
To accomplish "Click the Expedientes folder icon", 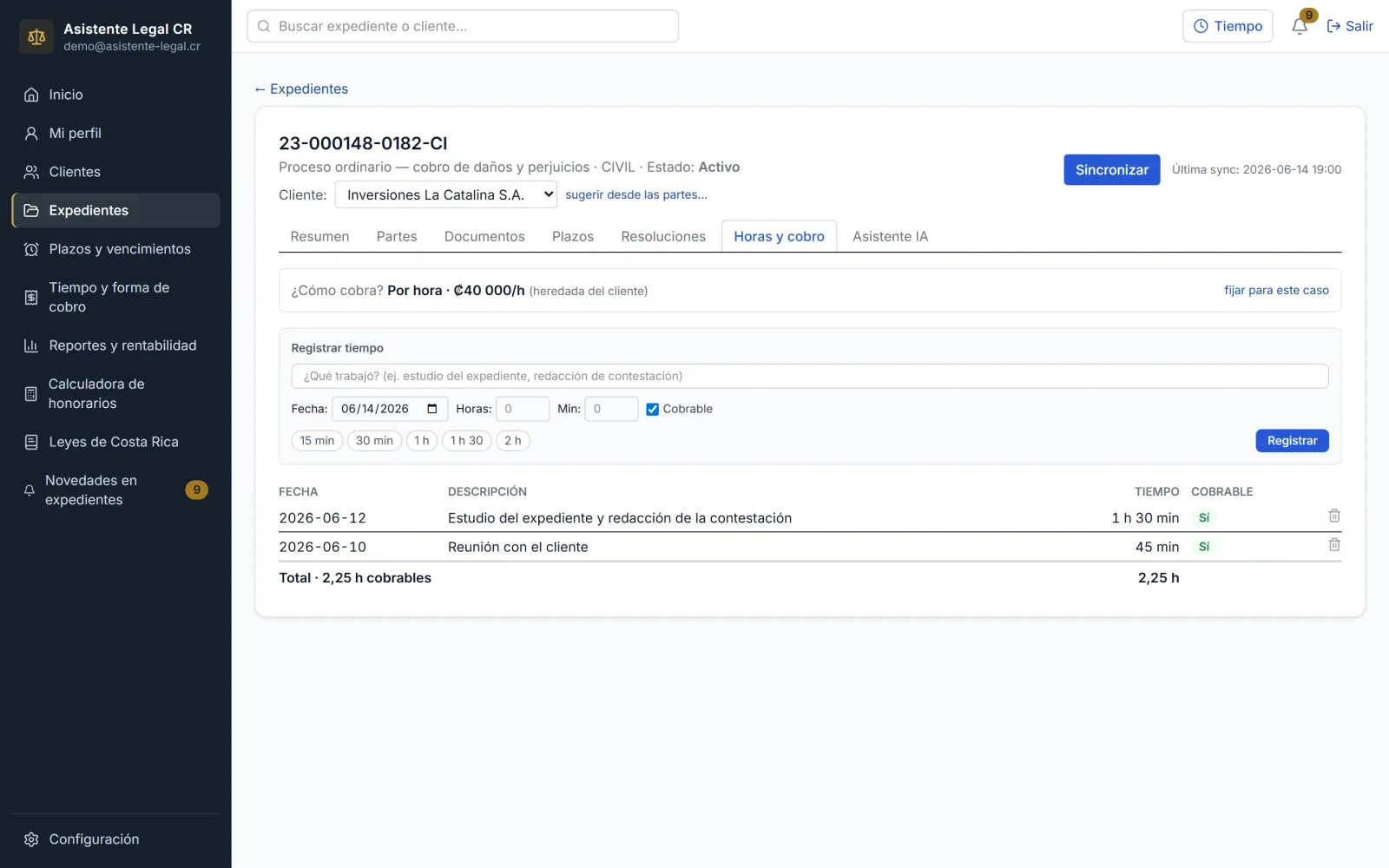I will tap(31, 210).
